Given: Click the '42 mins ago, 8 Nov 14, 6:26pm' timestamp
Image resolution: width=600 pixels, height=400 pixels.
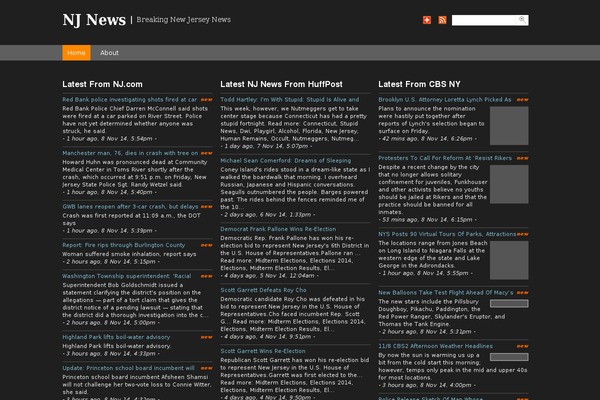Looking at the screenshot, I should (427, 139).
